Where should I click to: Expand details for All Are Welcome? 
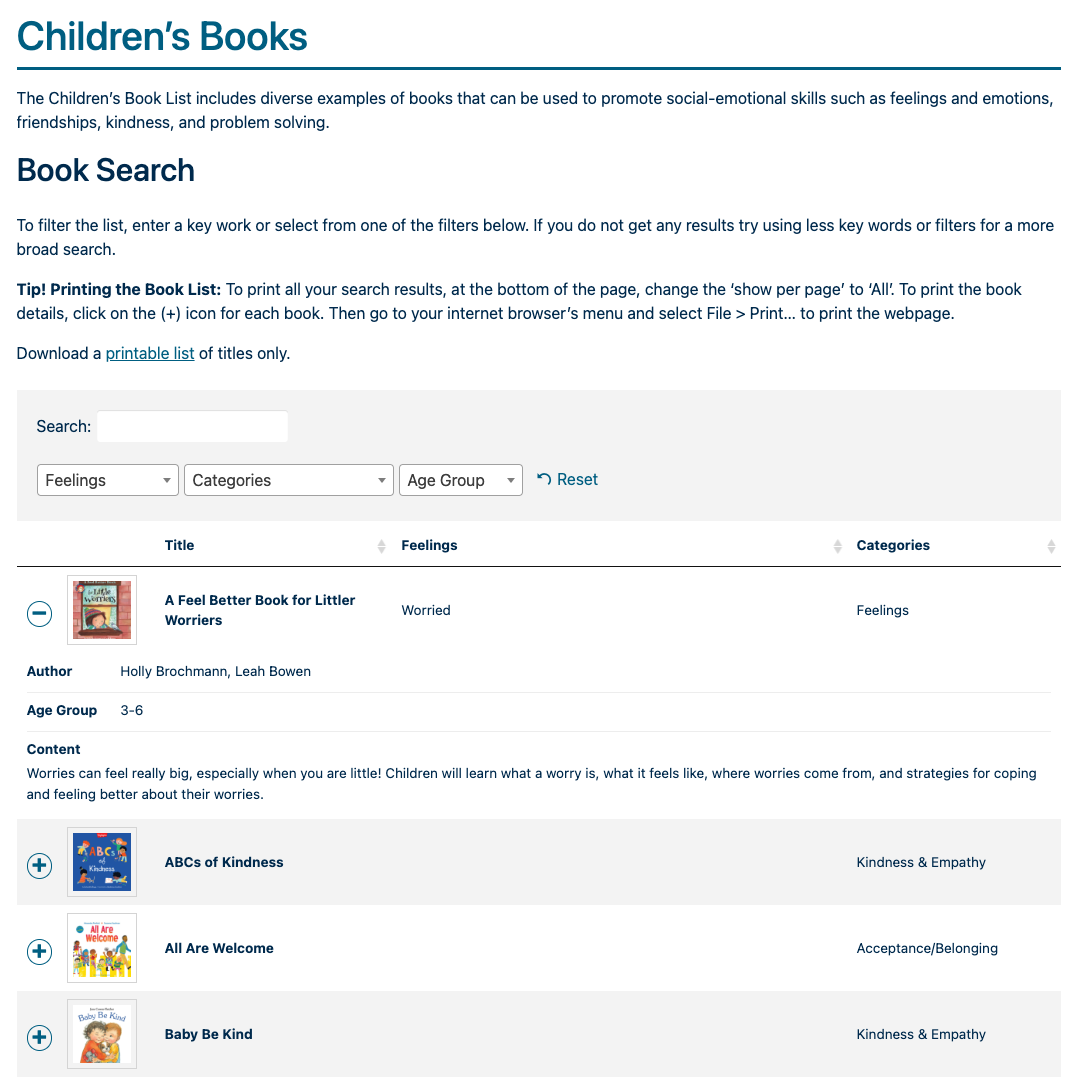[39, 951]
